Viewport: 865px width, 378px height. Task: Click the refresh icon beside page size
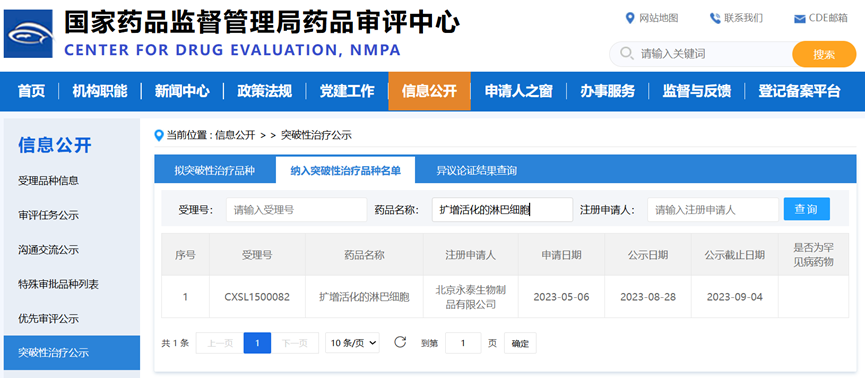click(400, 342)
